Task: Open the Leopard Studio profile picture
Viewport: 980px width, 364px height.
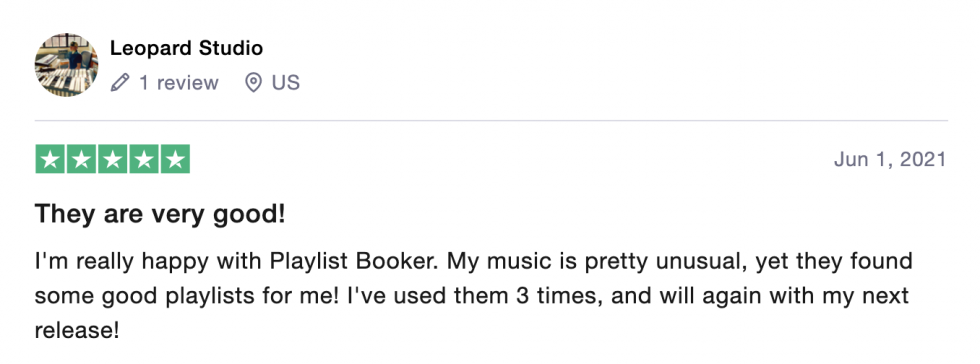Action: [66, 65]
